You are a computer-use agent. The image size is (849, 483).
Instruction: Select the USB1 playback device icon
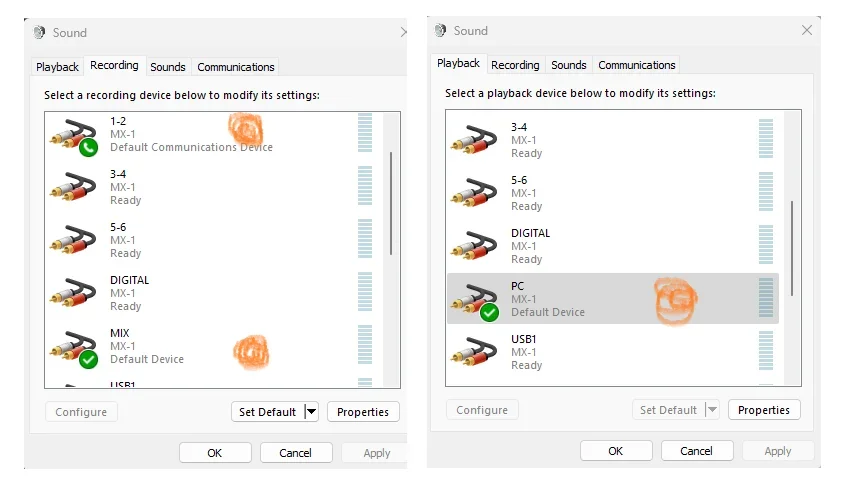(x=474, y=353)
